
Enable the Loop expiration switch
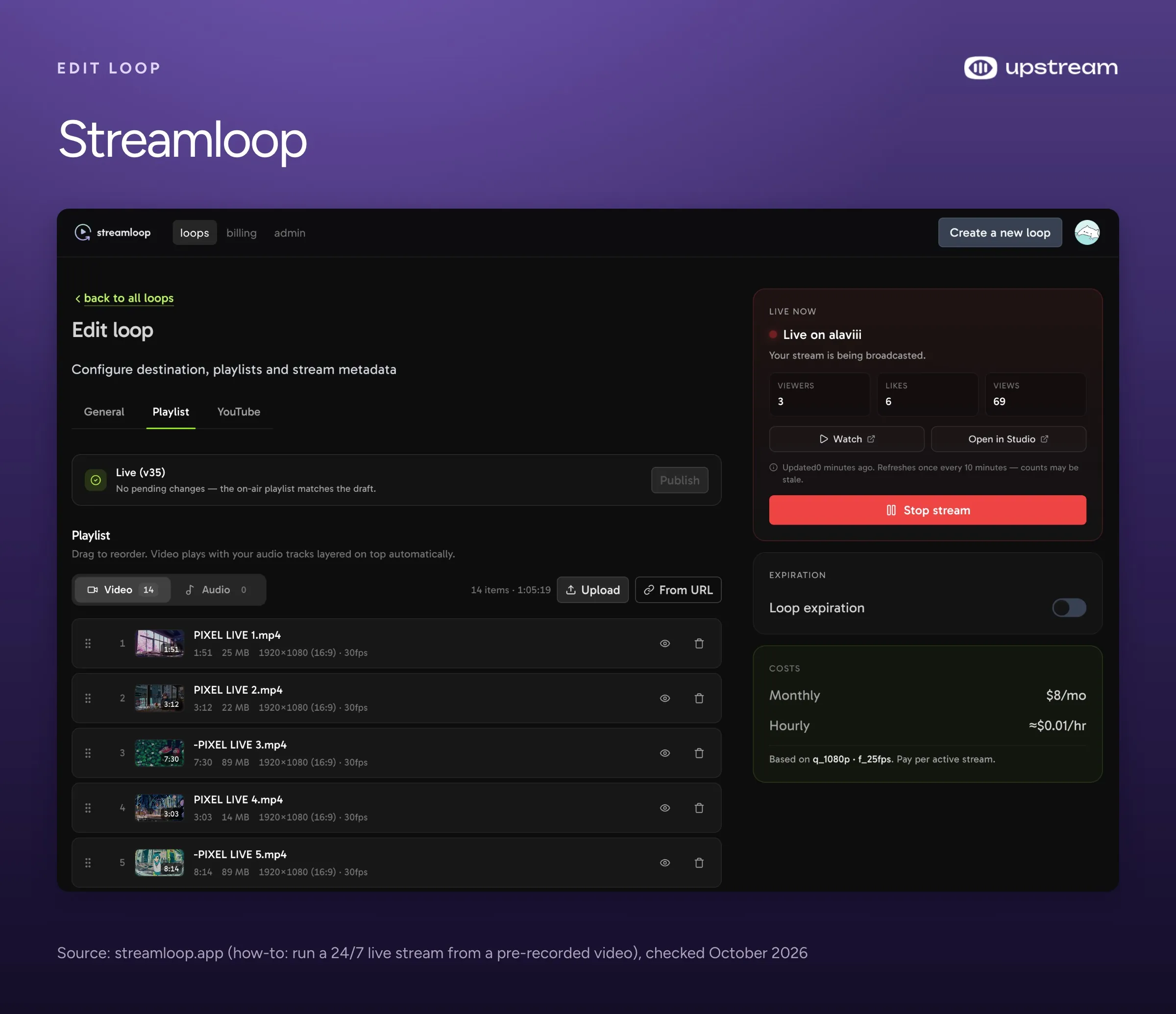[1069, 608]
